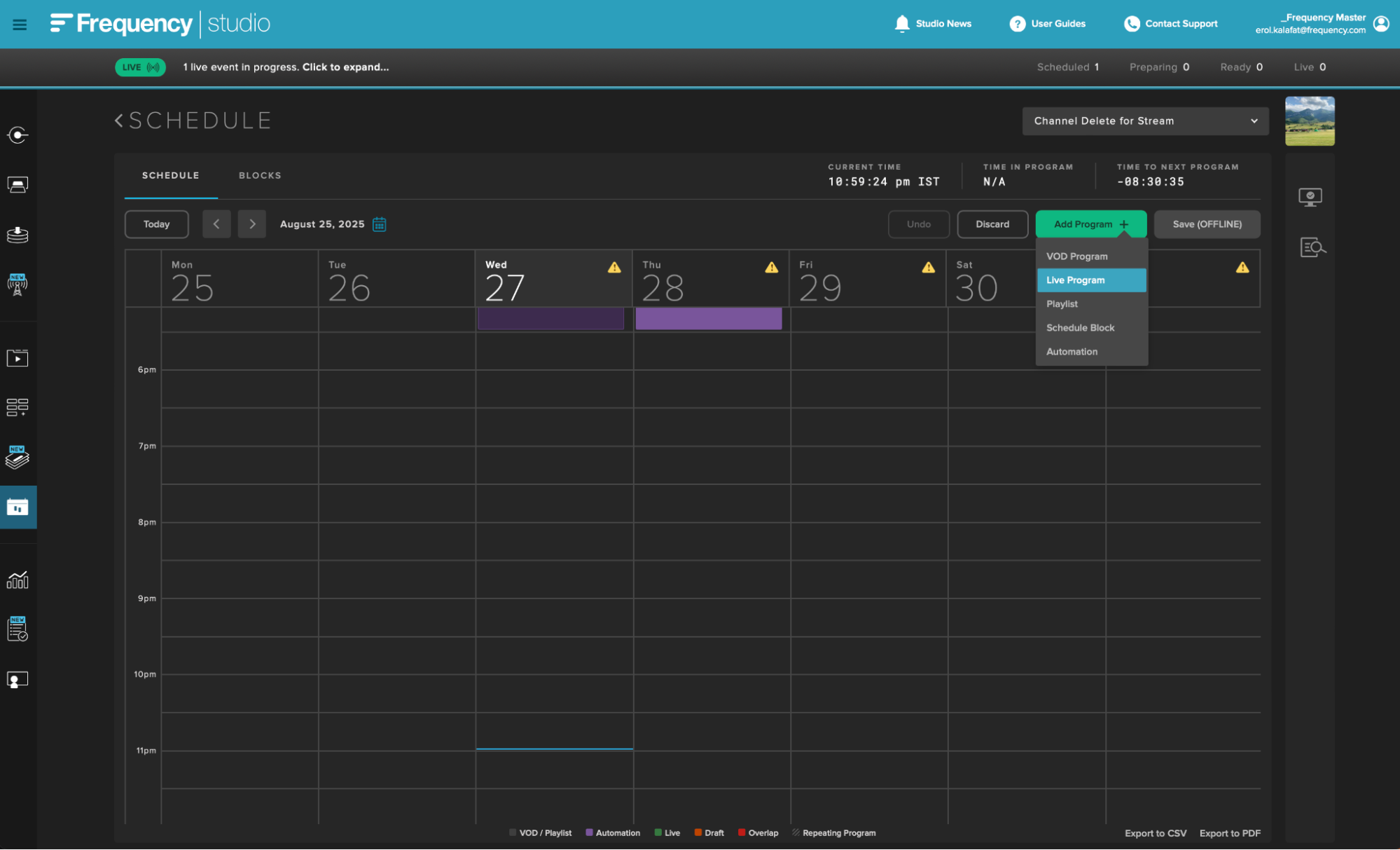Click the user account profile icon
Viewport: 1400px width, 850px height.
pyautogui.click(x=1381, y=24)
